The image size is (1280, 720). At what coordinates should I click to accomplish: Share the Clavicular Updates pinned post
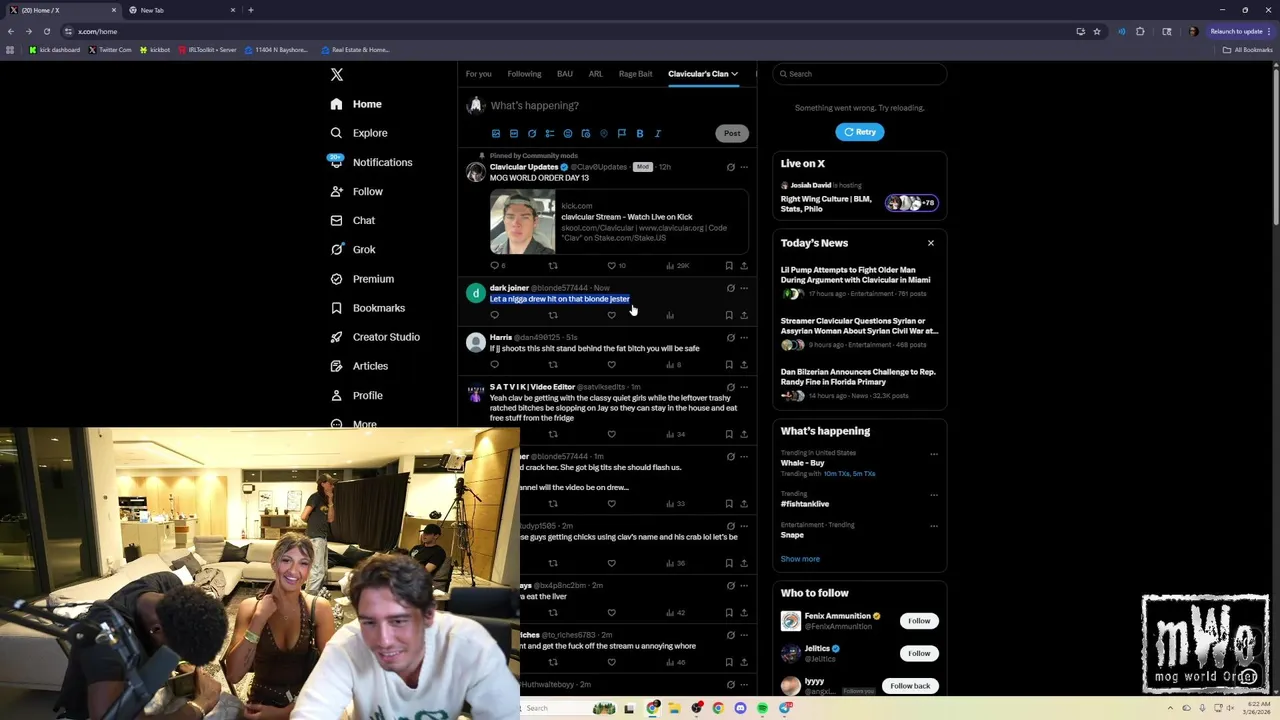pos(744,265)
